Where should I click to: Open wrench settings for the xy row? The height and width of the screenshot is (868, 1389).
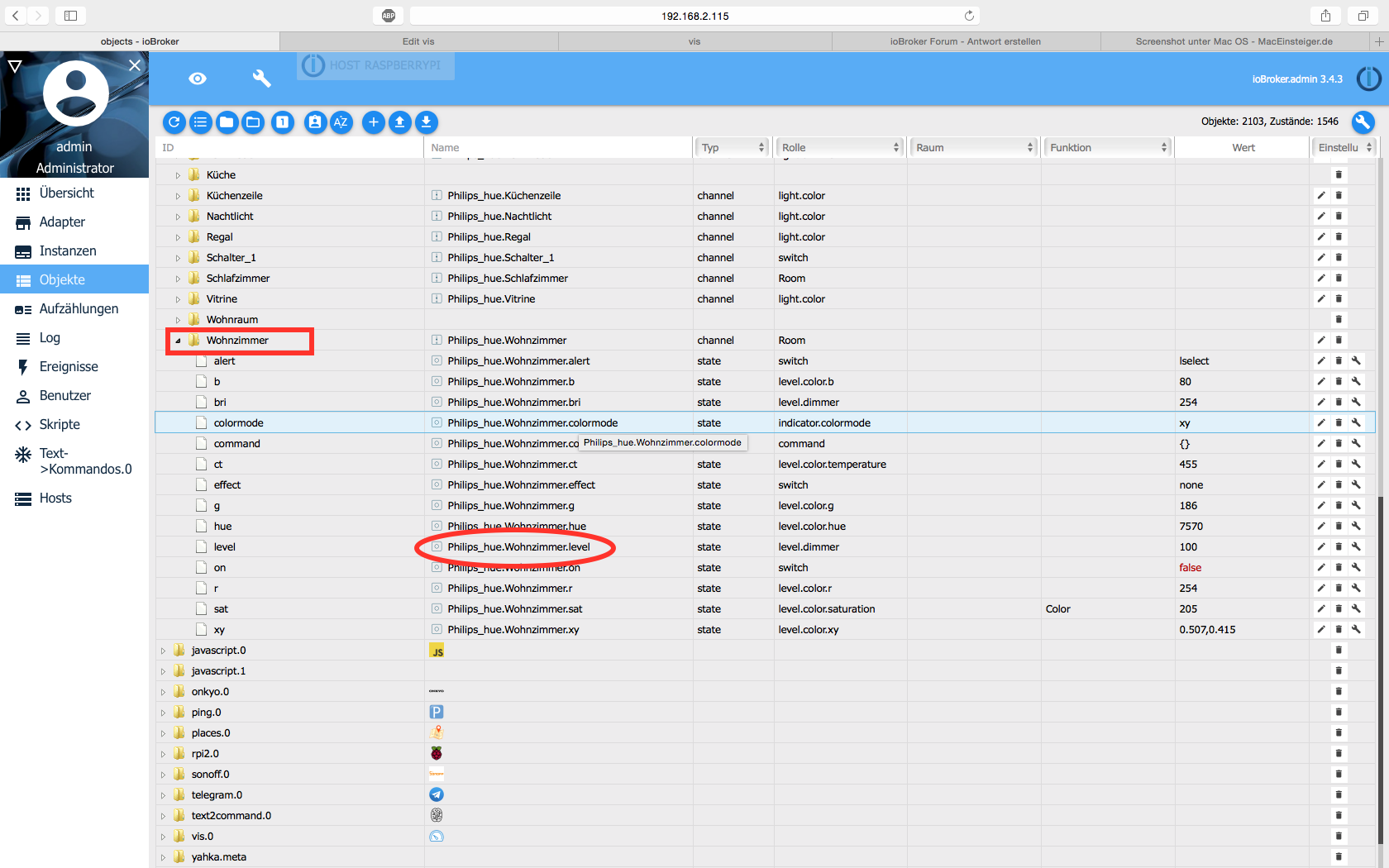pyautogui.click(x=1356, y=630)
